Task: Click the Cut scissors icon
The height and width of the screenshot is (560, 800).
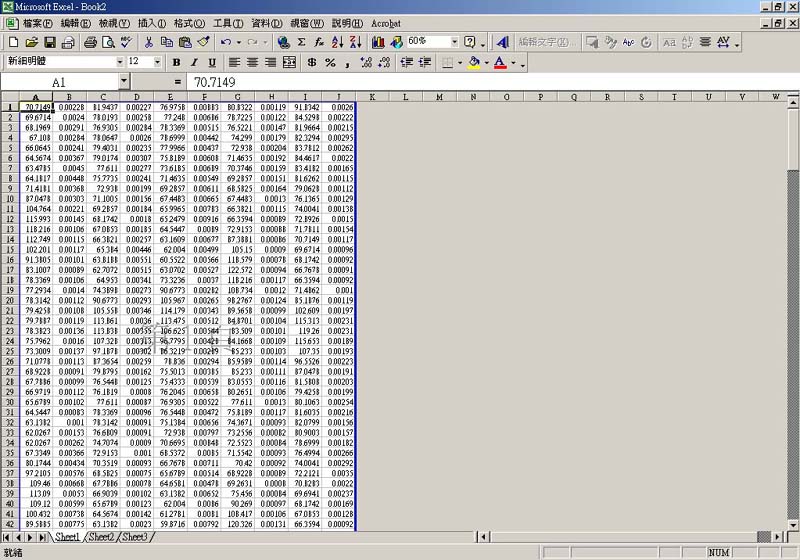Action: [x=148, y=42]
